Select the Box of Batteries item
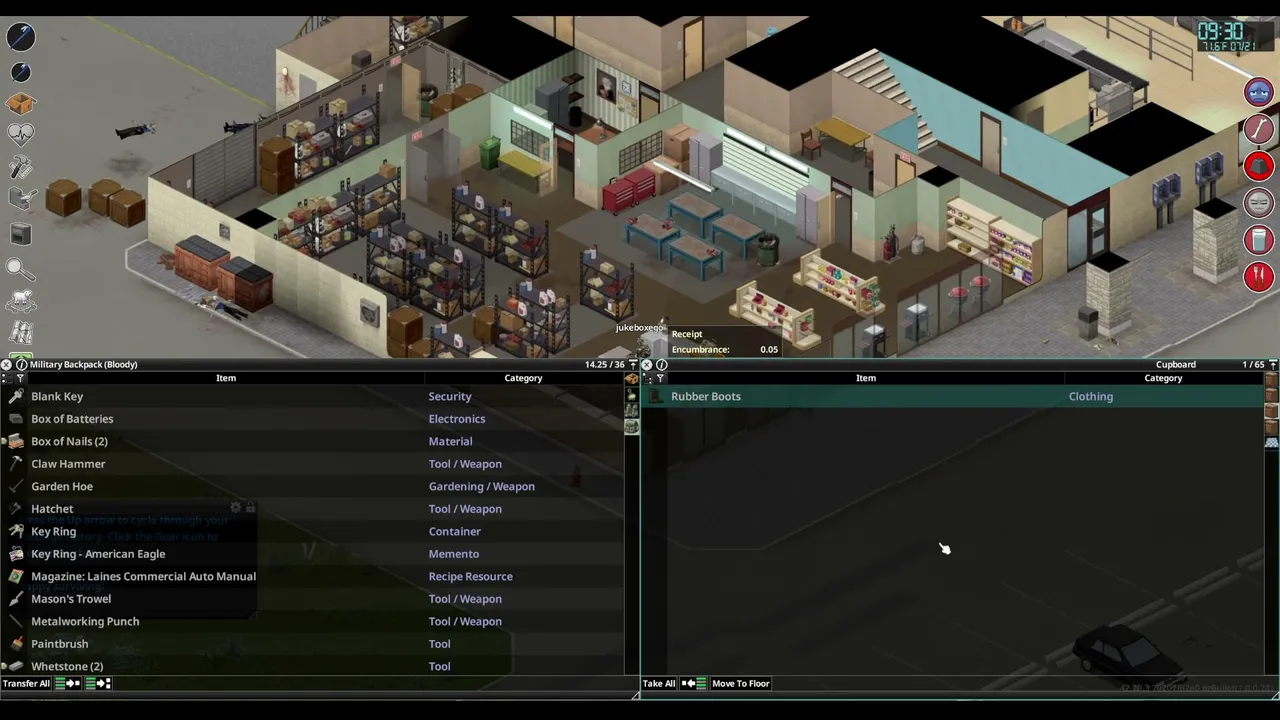 [312, 419]
